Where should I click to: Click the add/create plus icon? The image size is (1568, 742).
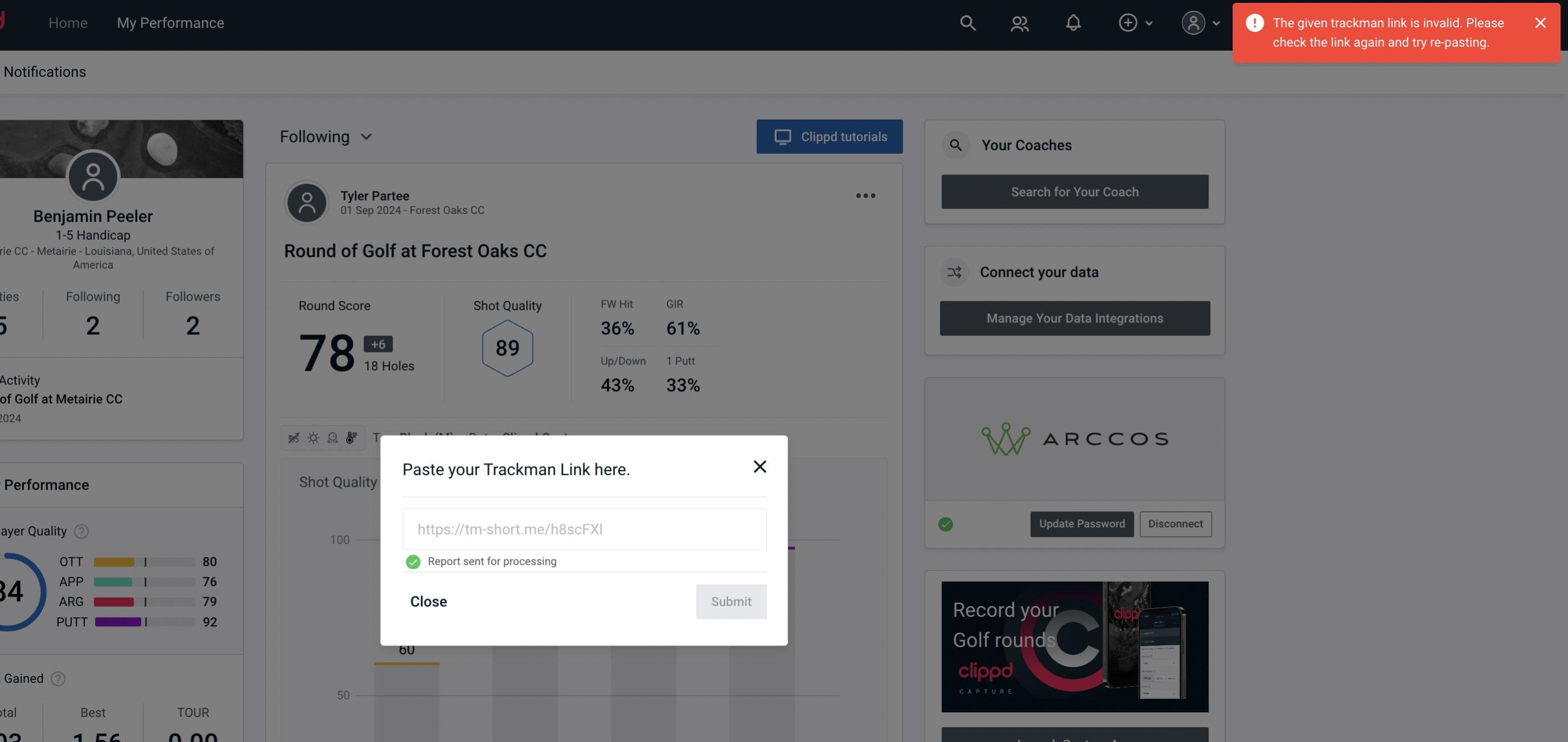click(1127, 22)
